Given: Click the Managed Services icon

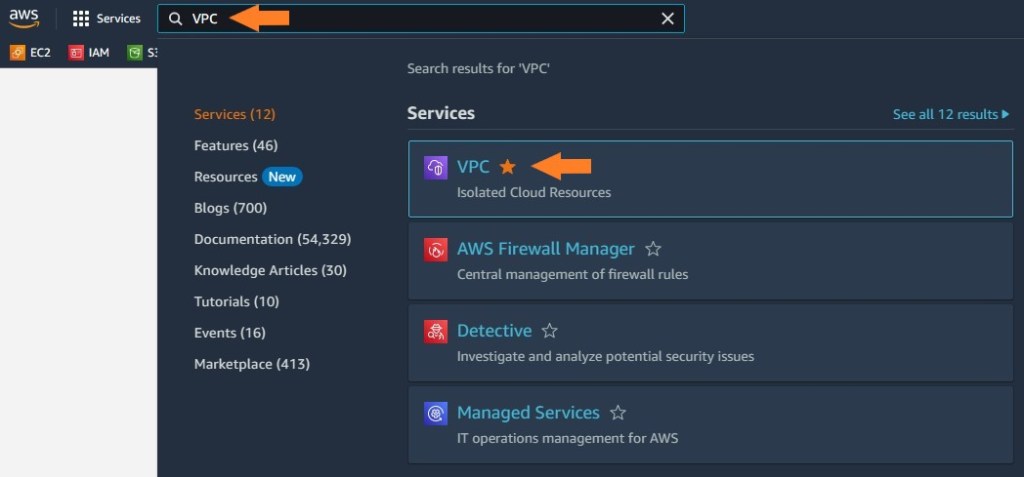Looking at the screenshot, I should pyautogui.click(x=435, y=413).
